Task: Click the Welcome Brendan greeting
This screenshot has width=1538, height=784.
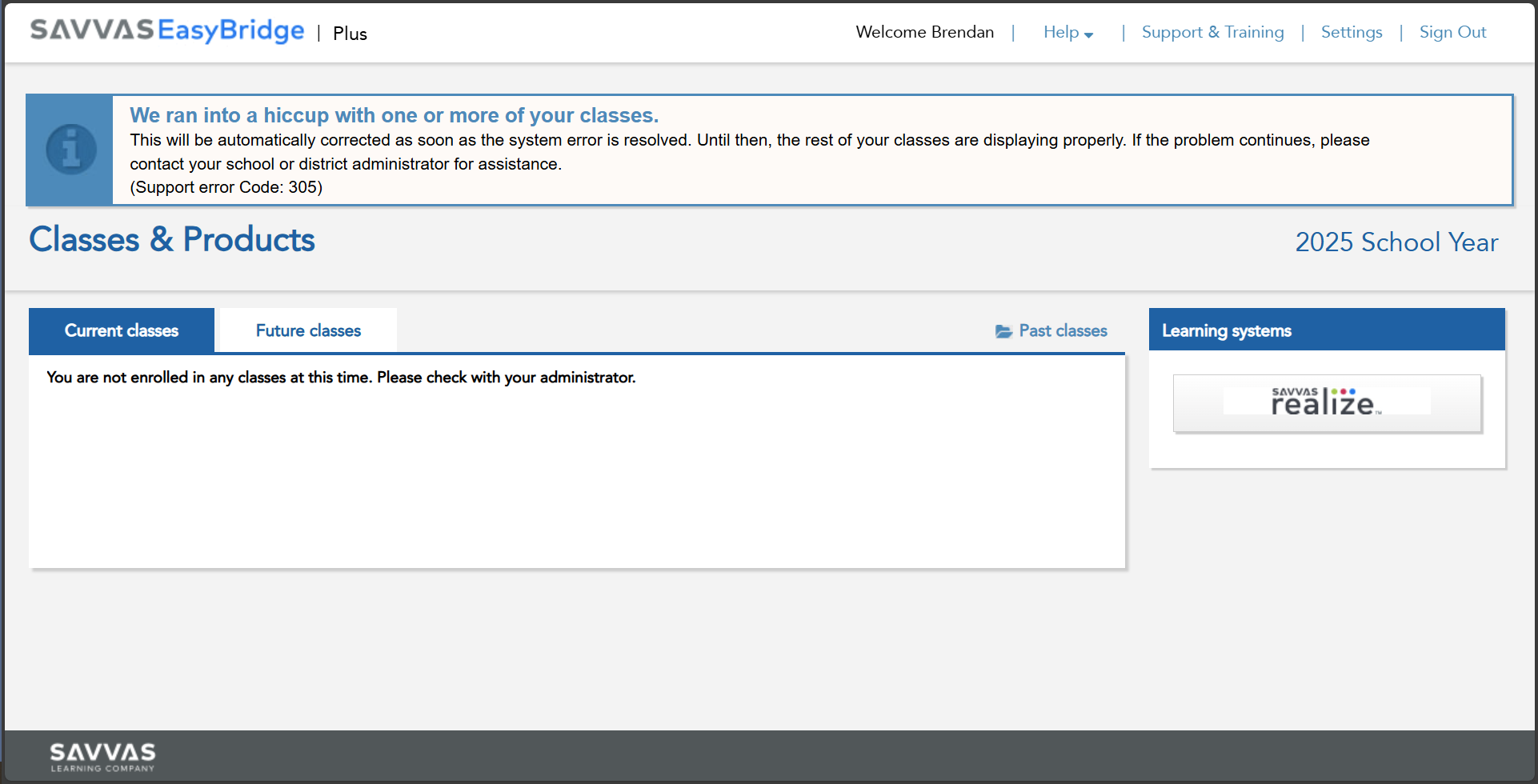Action: click(x=924, y=32)
